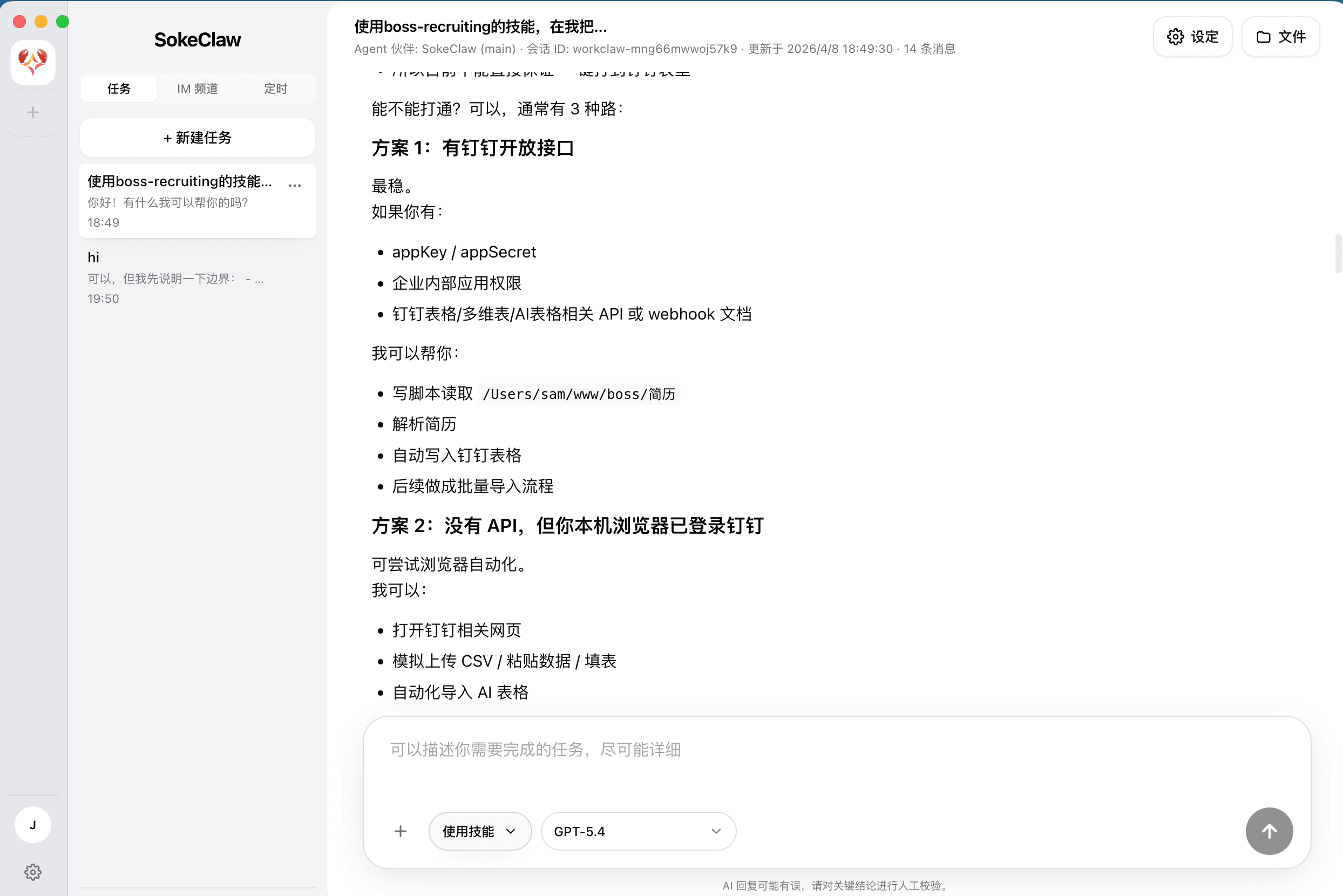The image size is (1343, 896).
Task: Click the dashed plus icon below the logo
Action: (x=32, y=112)
